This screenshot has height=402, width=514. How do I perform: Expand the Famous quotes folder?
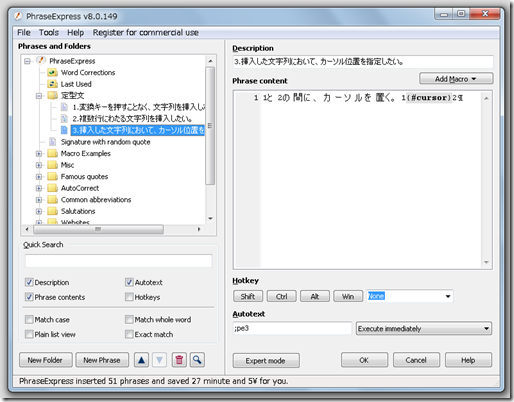pyautogui.click(x=39, y=177)
